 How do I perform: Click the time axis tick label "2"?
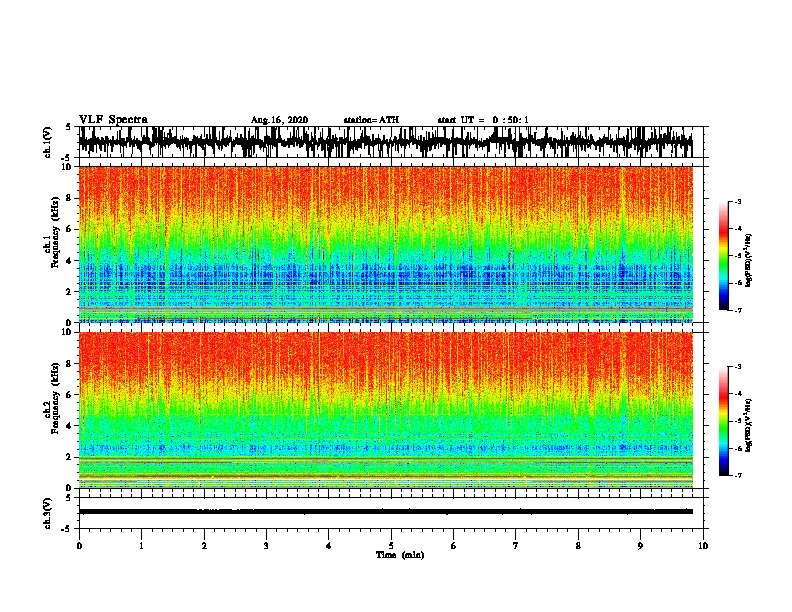204,546
